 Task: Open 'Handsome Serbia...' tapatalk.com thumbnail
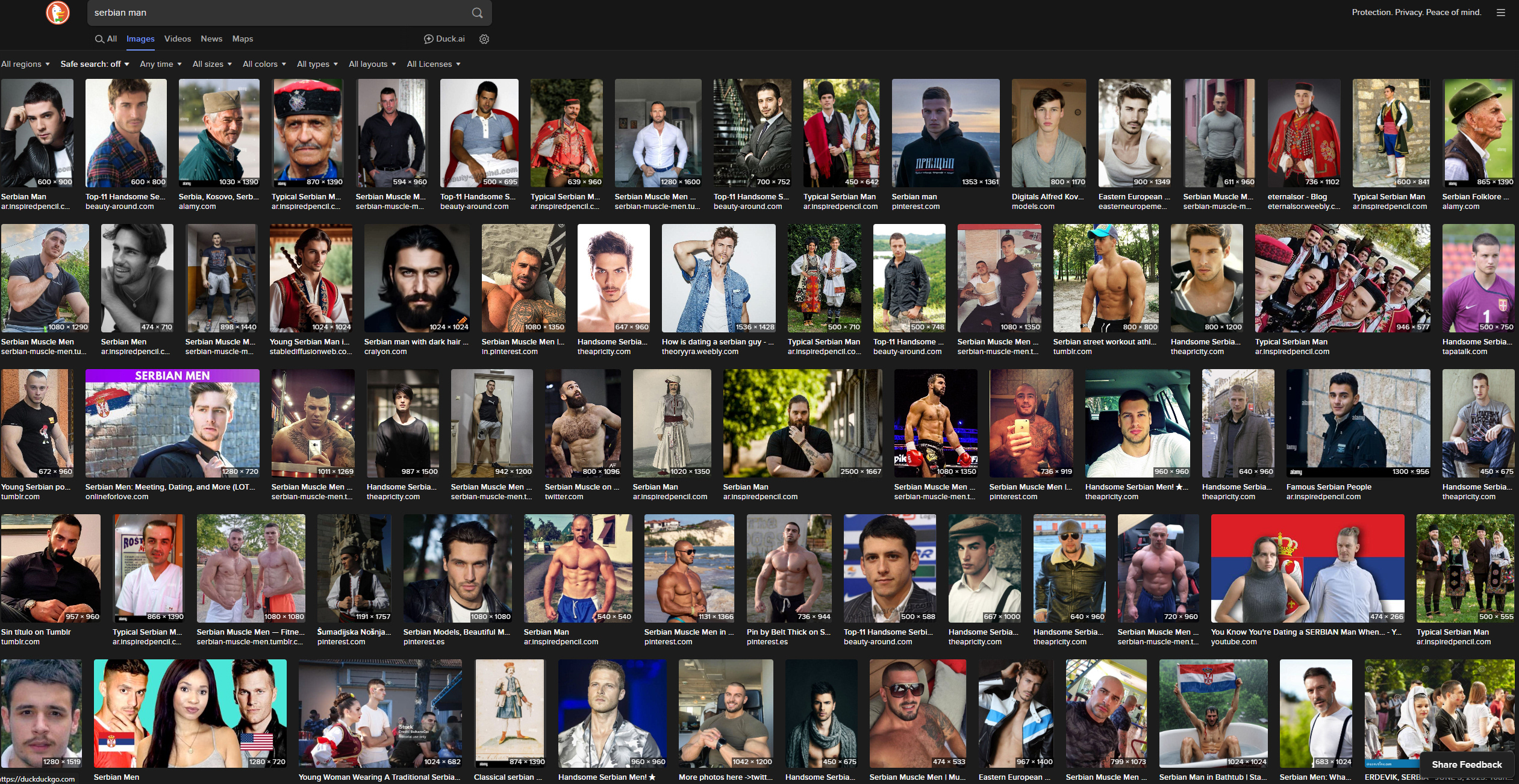pyautogui.click(x=1478, y=278)
